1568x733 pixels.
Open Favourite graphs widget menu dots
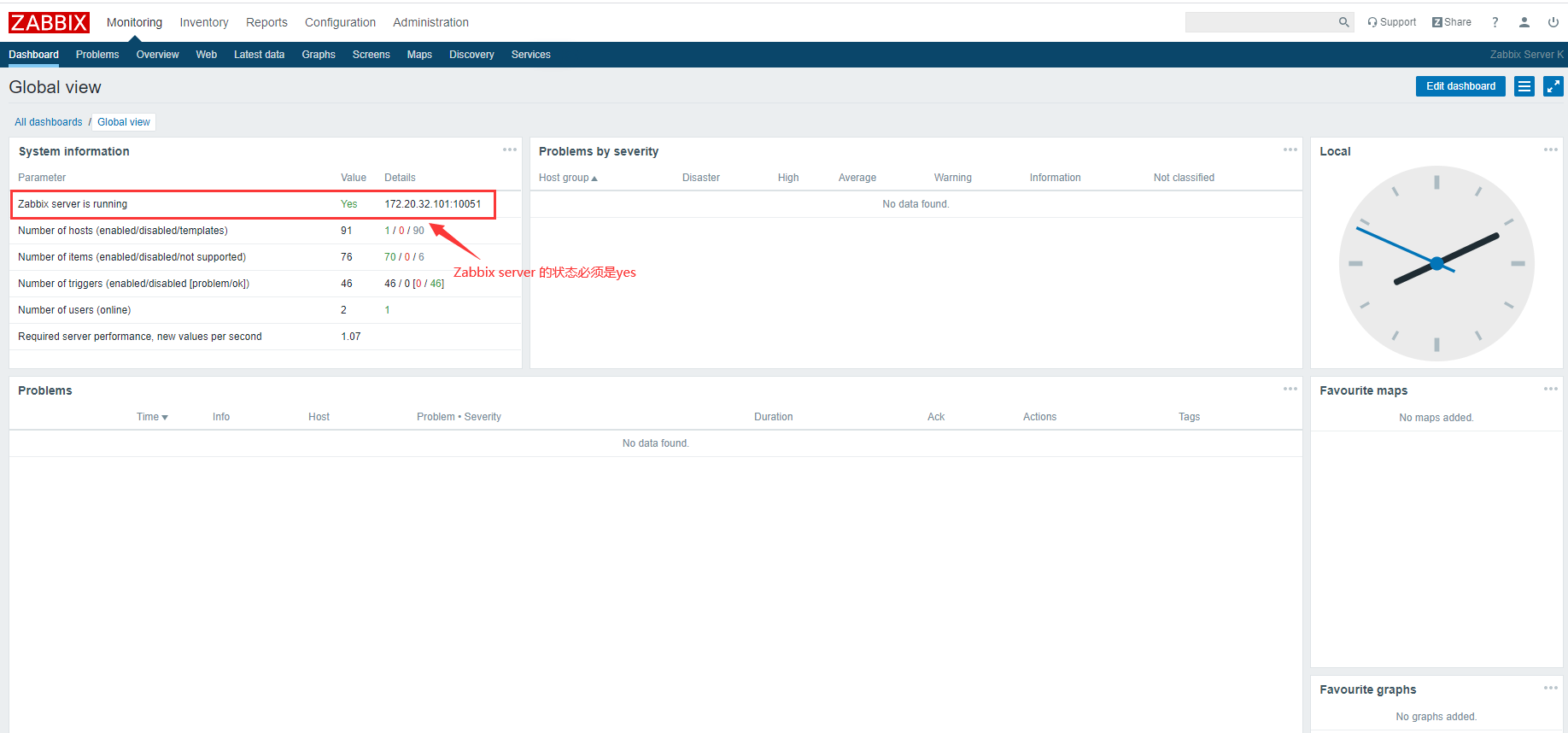[x=1551, y=688]
